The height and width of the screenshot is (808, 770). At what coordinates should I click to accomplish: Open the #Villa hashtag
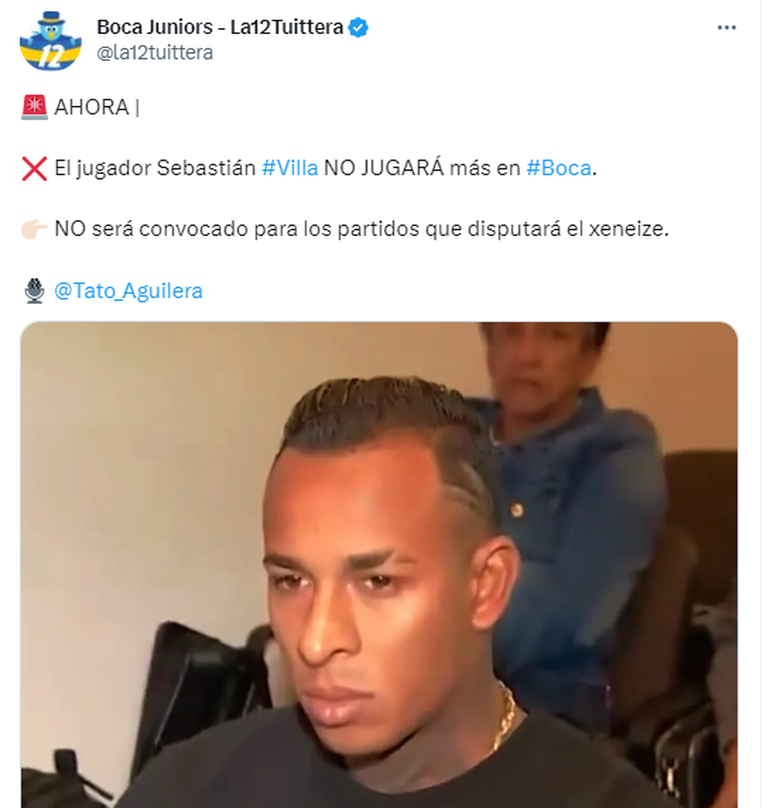point(290,168)
